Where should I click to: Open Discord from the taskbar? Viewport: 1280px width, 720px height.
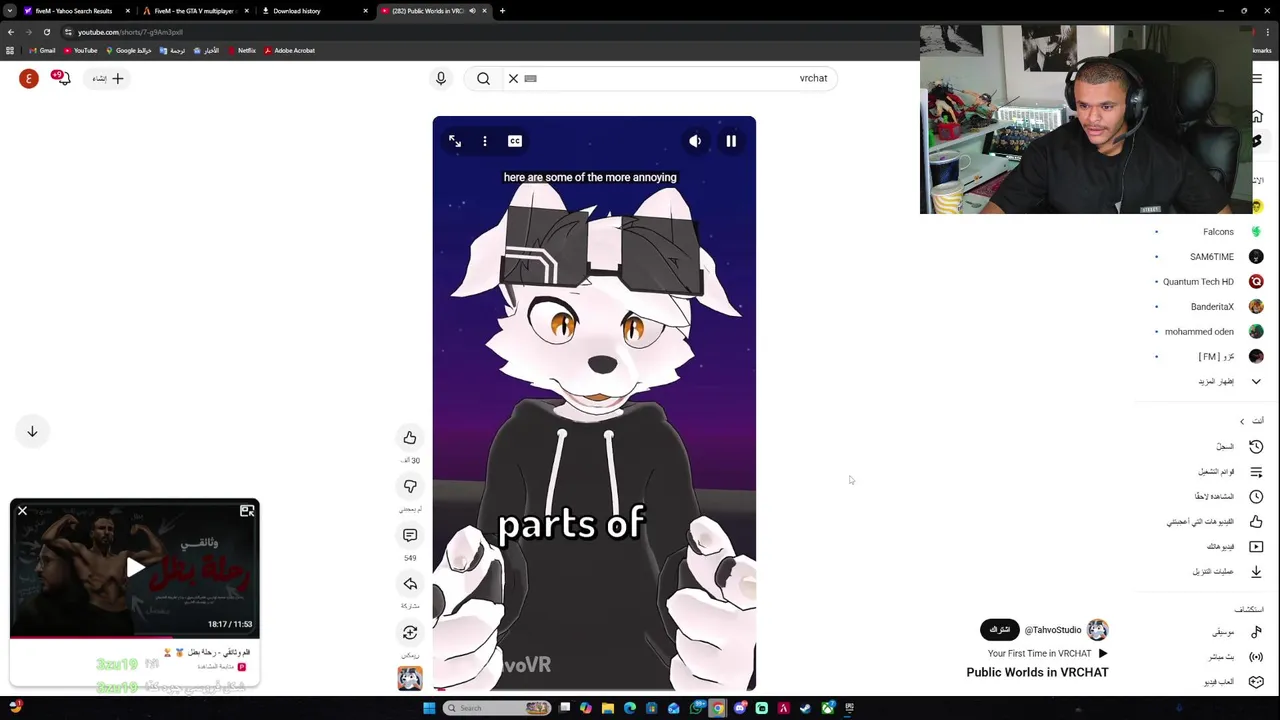[x=740, y=708]
